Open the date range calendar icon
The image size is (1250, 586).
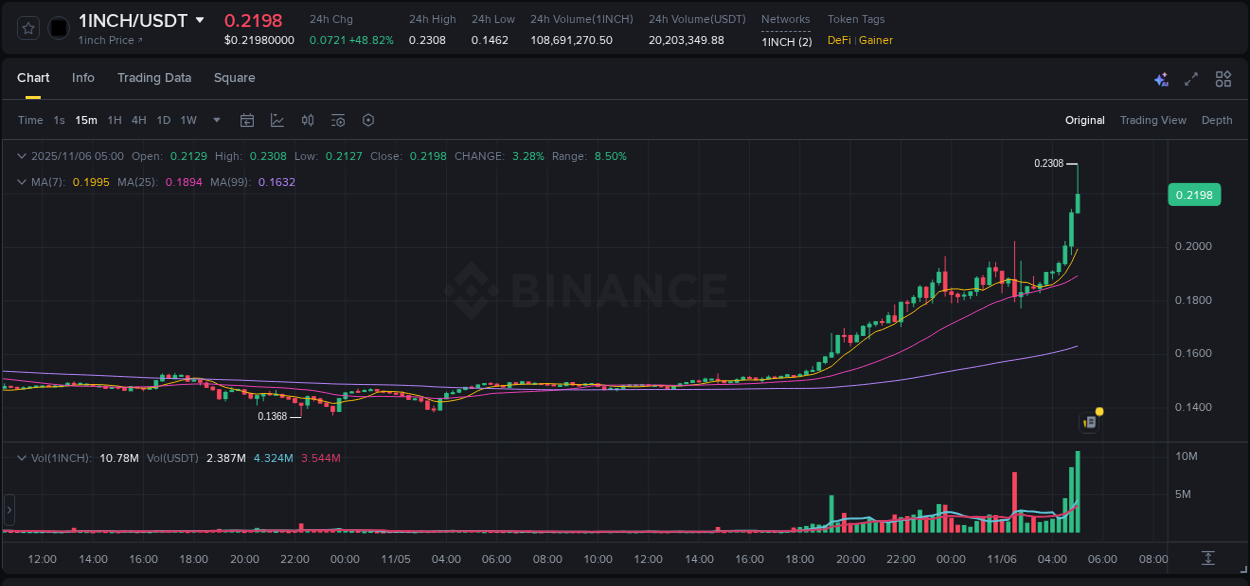[247, 120]
